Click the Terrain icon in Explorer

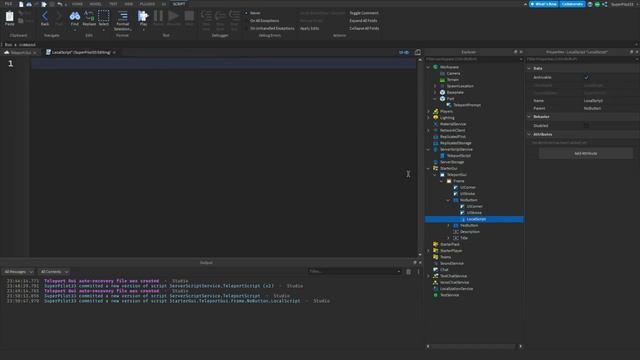pyautogui.click(x=442, y=80)
